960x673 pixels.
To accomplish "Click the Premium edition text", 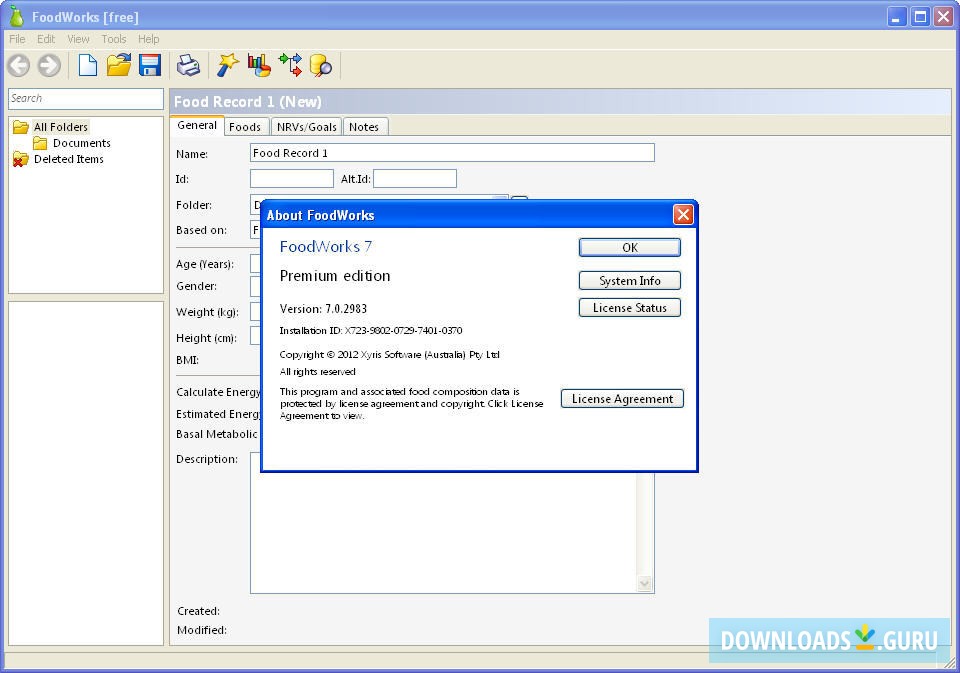I will point(334,276).
